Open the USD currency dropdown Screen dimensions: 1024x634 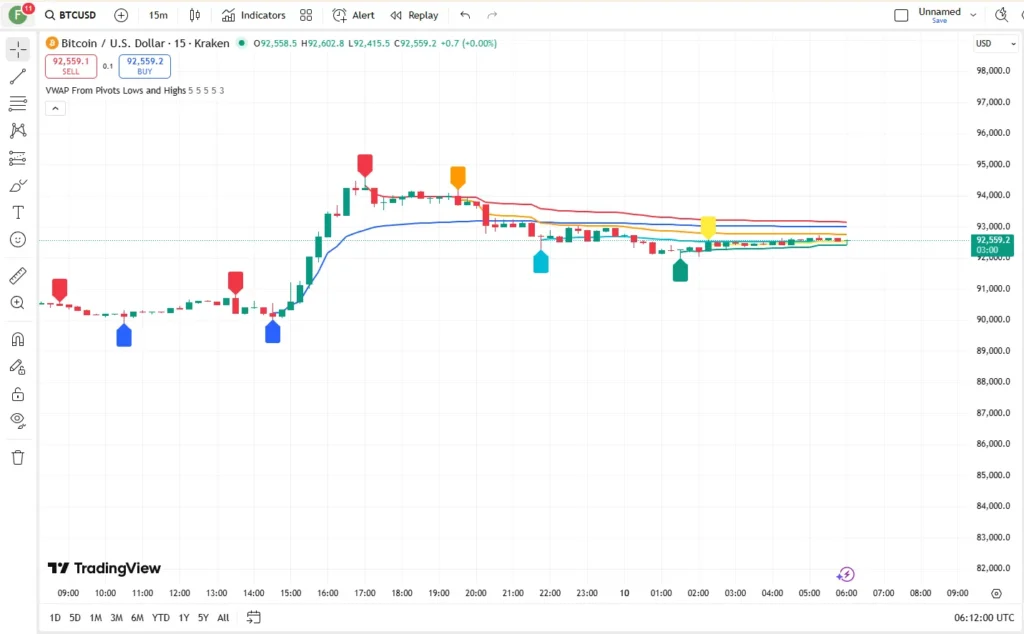[995, 43]
